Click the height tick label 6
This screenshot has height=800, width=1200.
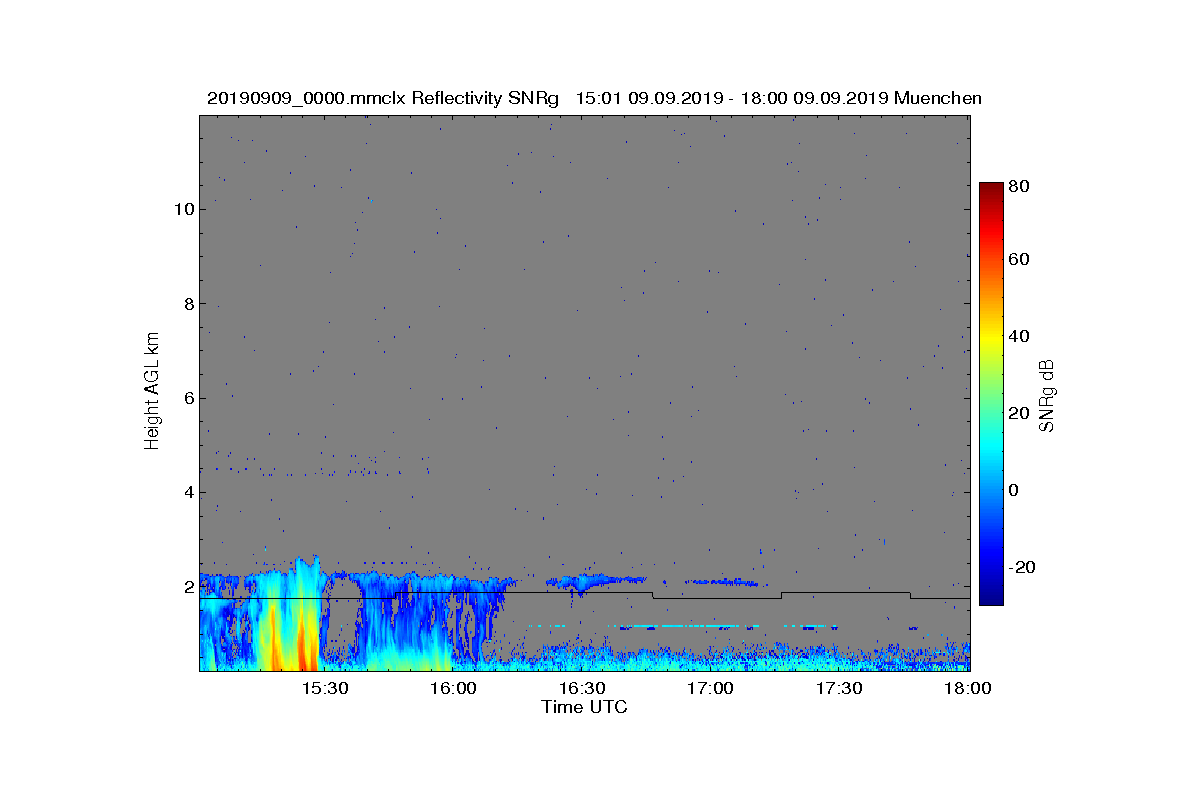point(188,398)
